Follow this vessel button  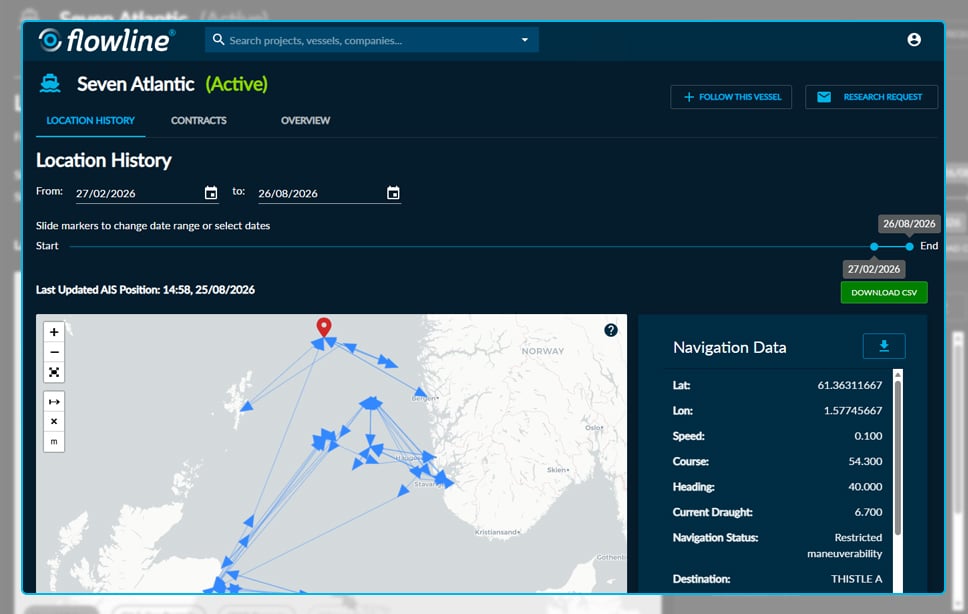click(731, 97)
